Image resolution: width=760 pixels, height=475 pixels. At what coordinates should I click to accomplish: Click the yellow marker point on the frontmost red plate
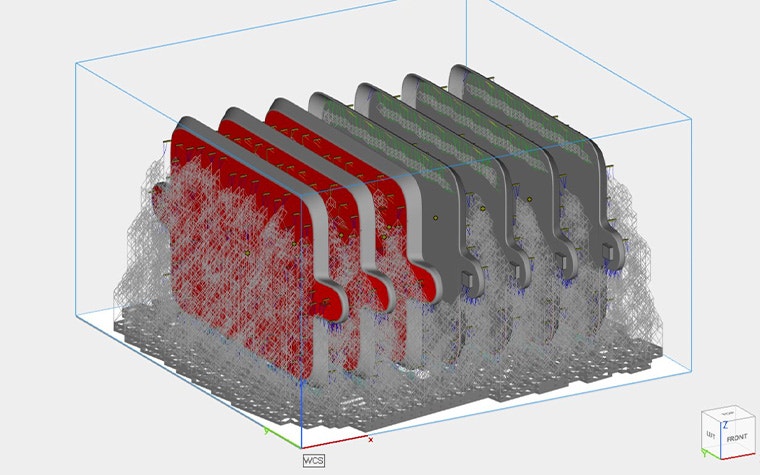(x=246, y=254)
